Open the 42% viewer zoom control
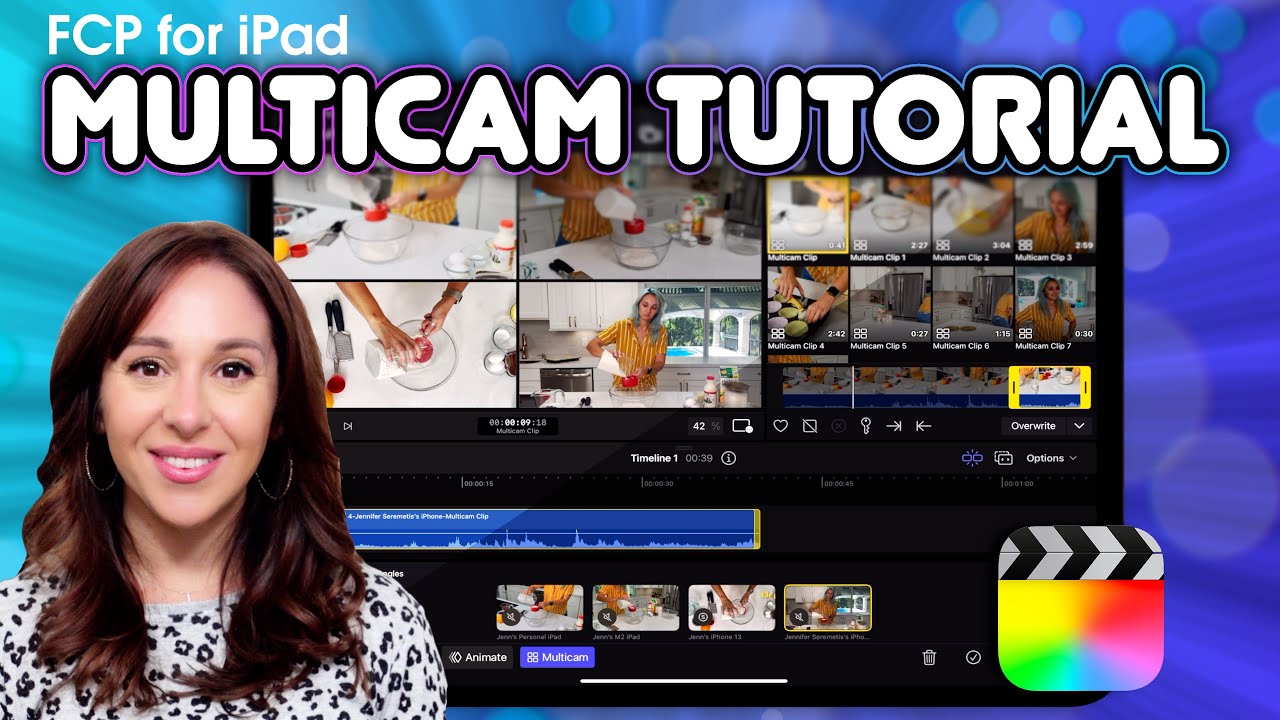Image resolution: width=1280 pixels, height=720 pixels. coord(706,426)
